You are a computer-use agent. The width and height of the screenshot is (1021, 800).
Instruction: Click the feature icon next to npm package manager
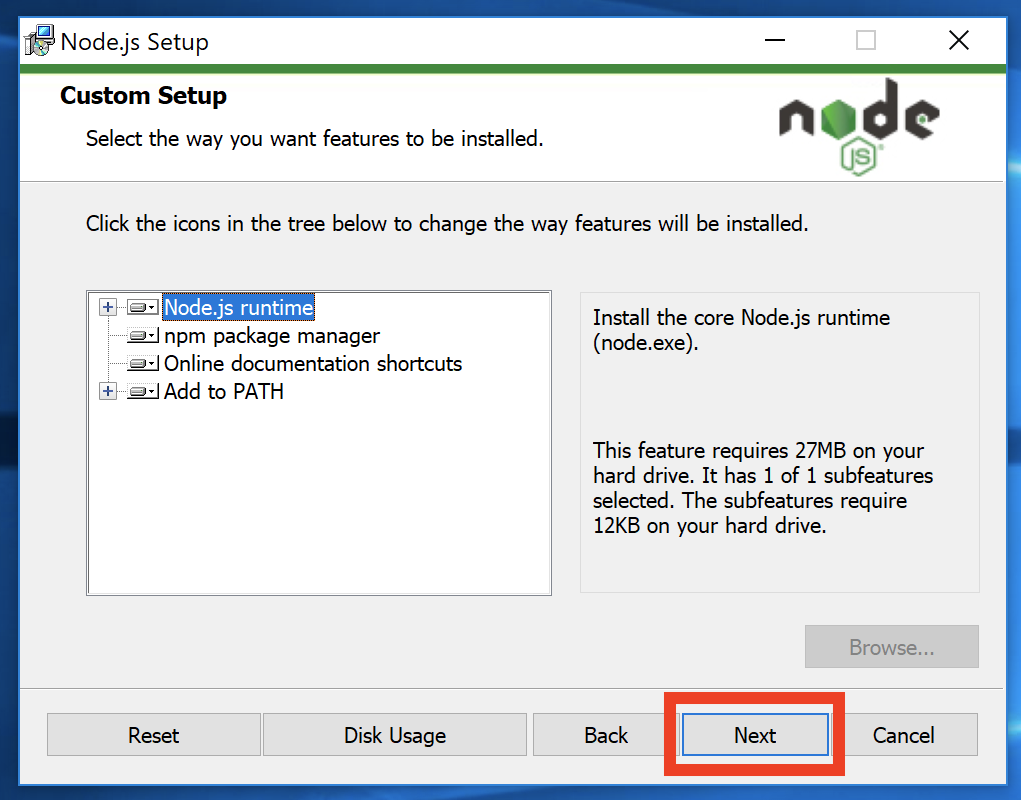[x=141, y=336]
